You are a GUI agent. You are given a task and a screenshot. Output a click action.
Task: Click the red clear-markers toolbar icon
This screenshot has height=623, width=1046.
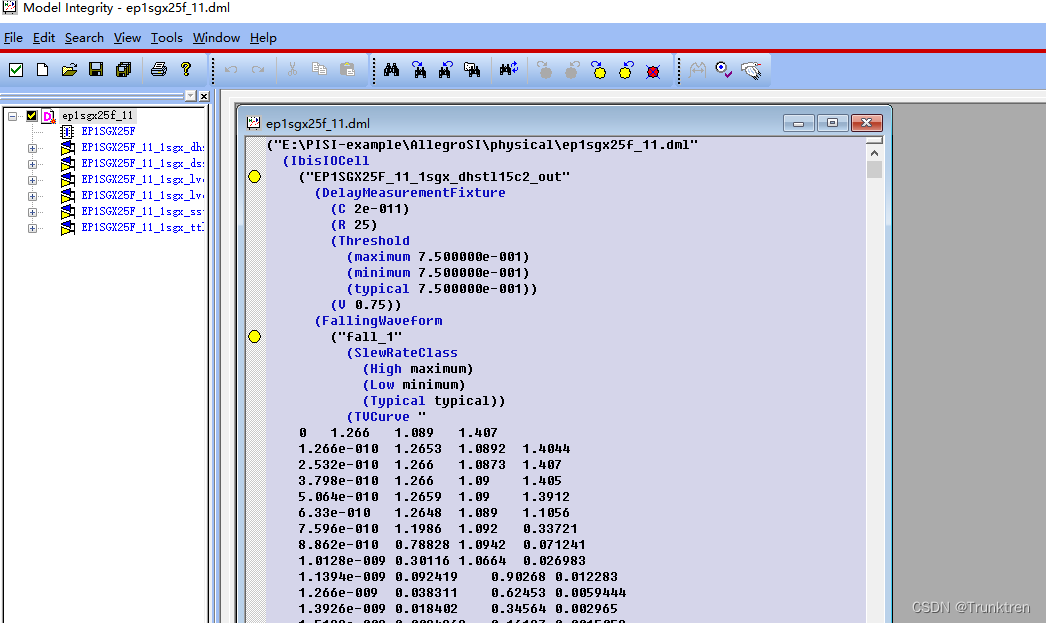[655, 69]
